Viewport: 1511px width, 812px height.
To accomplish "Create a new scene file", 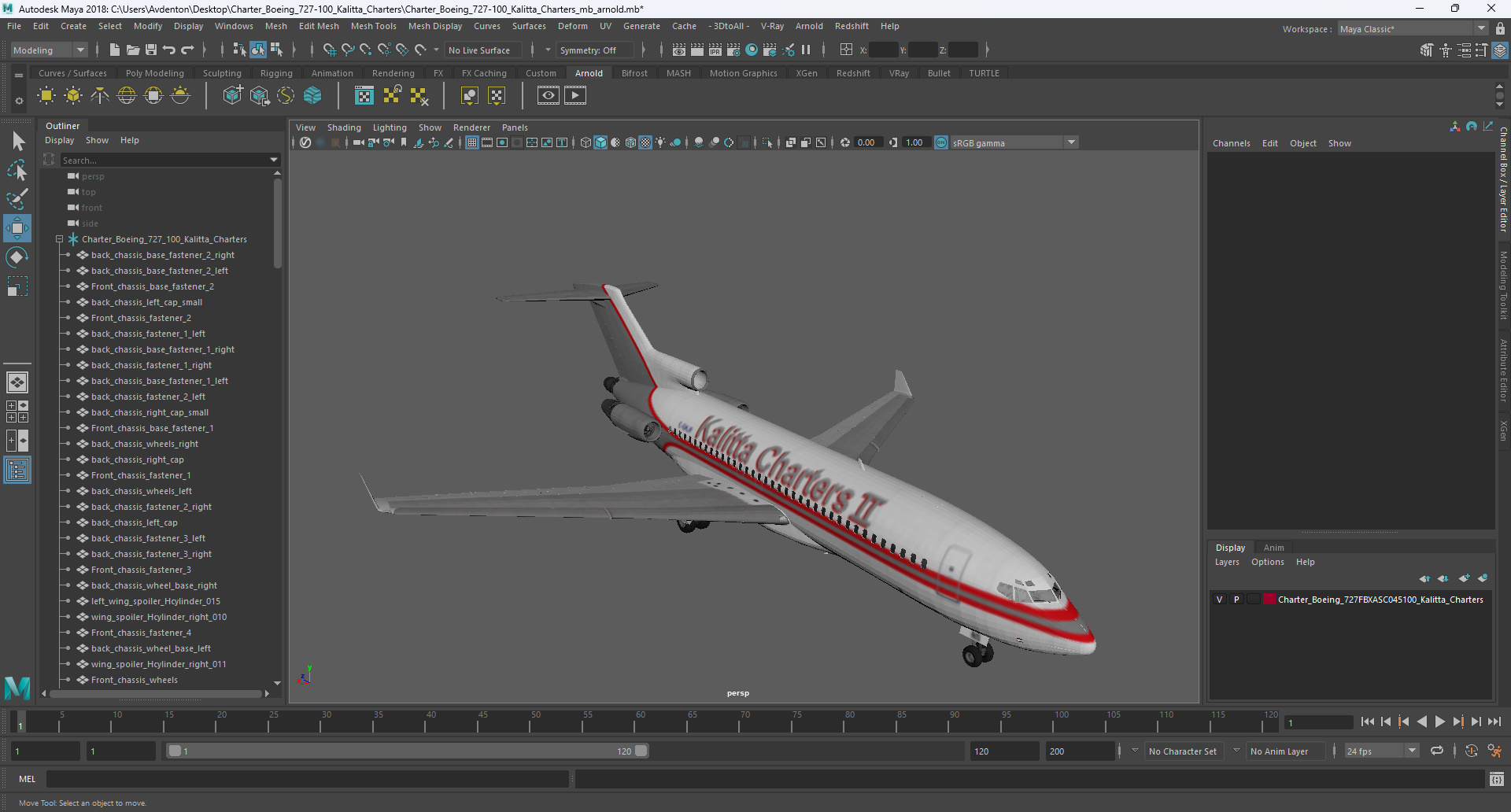I will tap(115, 50).
